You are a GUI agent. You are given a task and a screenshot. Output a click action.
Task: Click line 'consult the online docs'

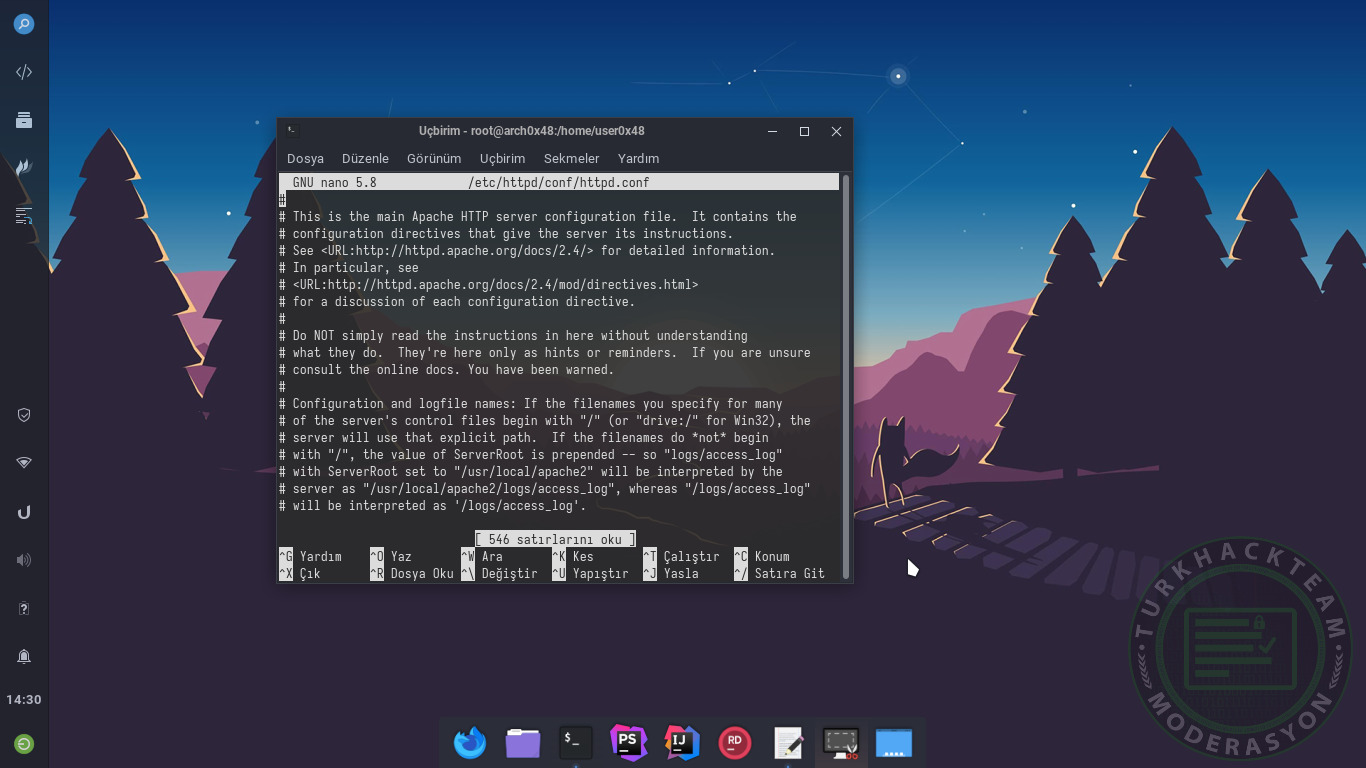point(446,370)
